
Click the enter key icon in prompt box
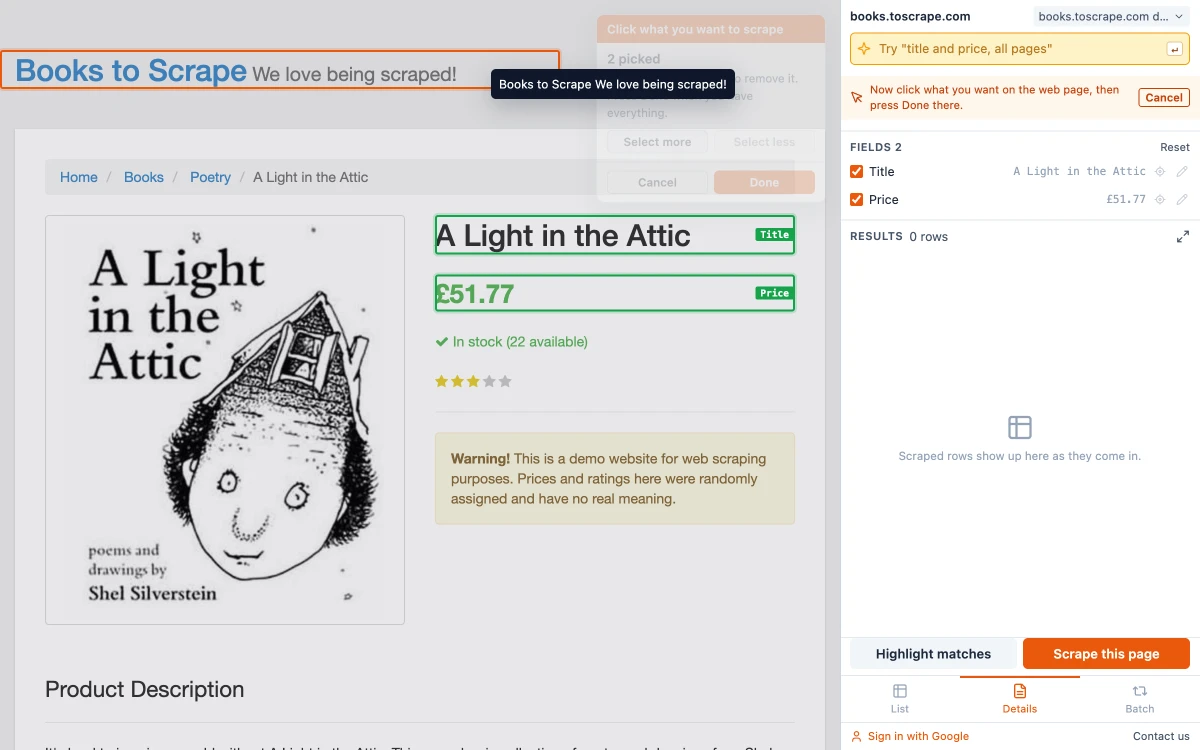pos(1175,49)
